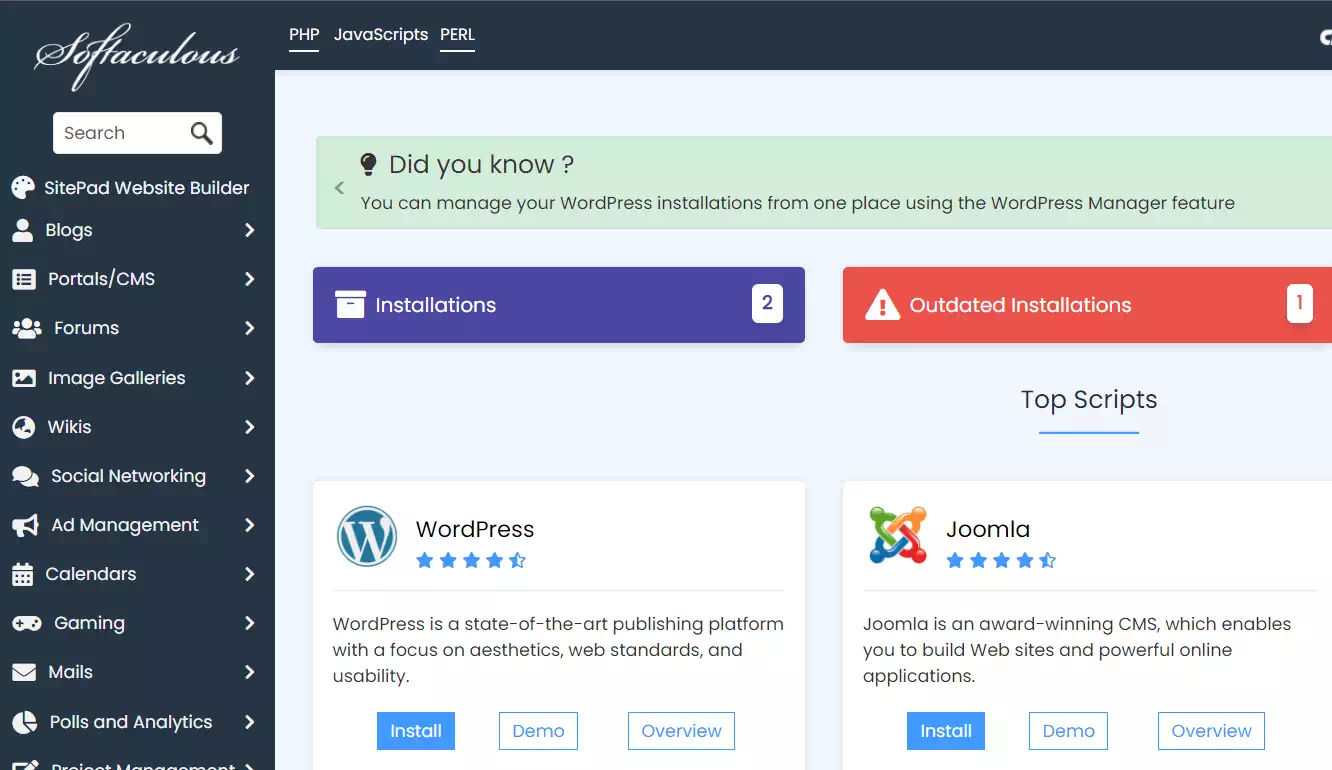Switch to the PHP scripts tab
The height and width of the screenshot is (770, 1332).
point(304,35)
